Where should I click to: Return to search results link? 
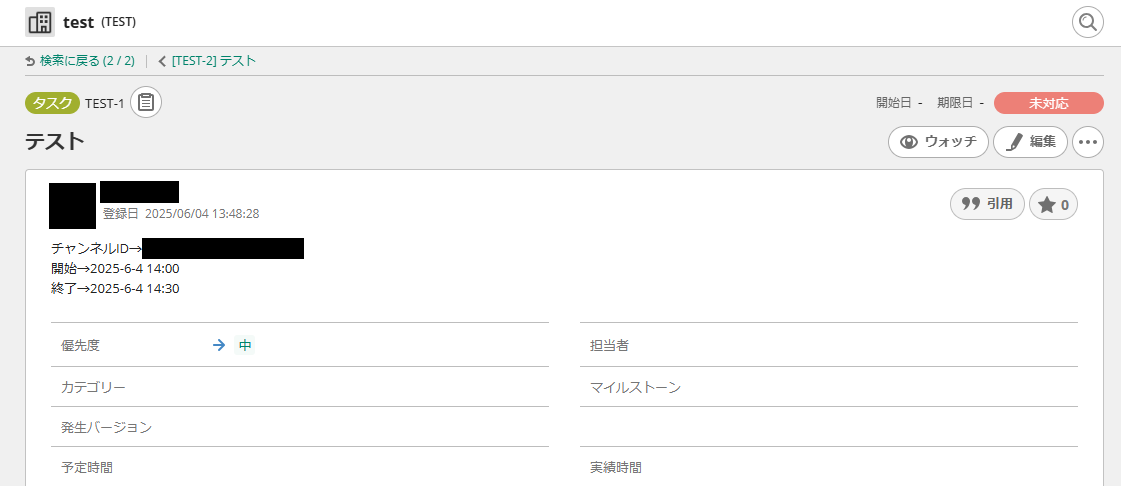[x=87, y=61]
